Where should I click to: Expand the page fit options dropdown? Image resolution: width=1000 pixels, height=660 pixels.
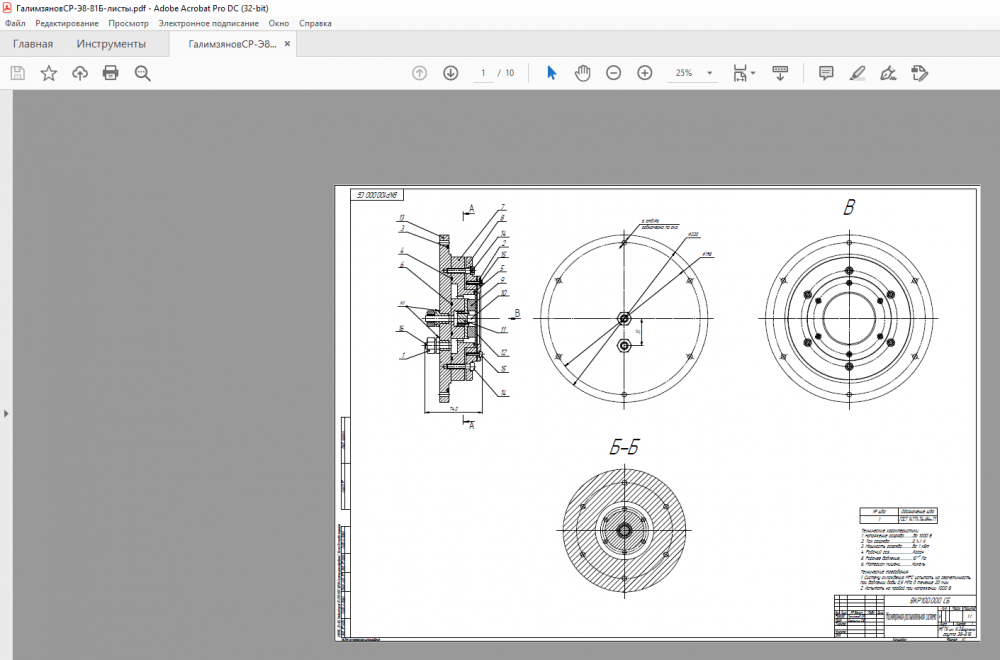coord(753,73)
